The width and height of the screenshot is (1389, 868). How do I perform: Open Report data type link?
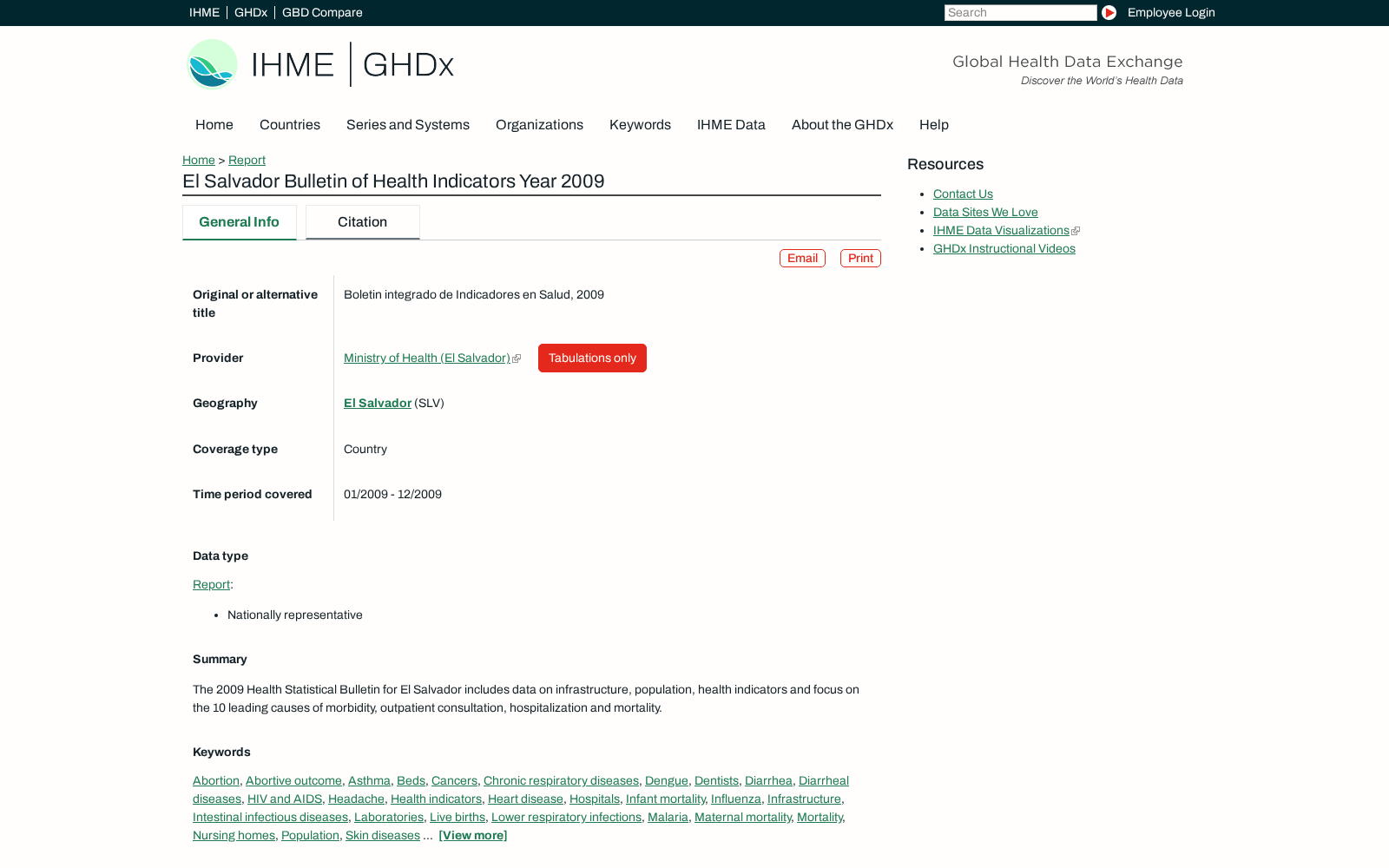point(211,585)
